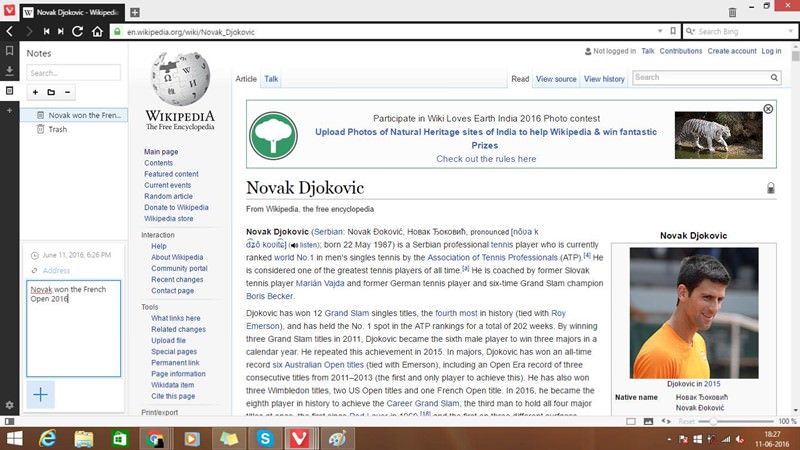Click the Djokovic portrait photo

[x=694, y=313]
